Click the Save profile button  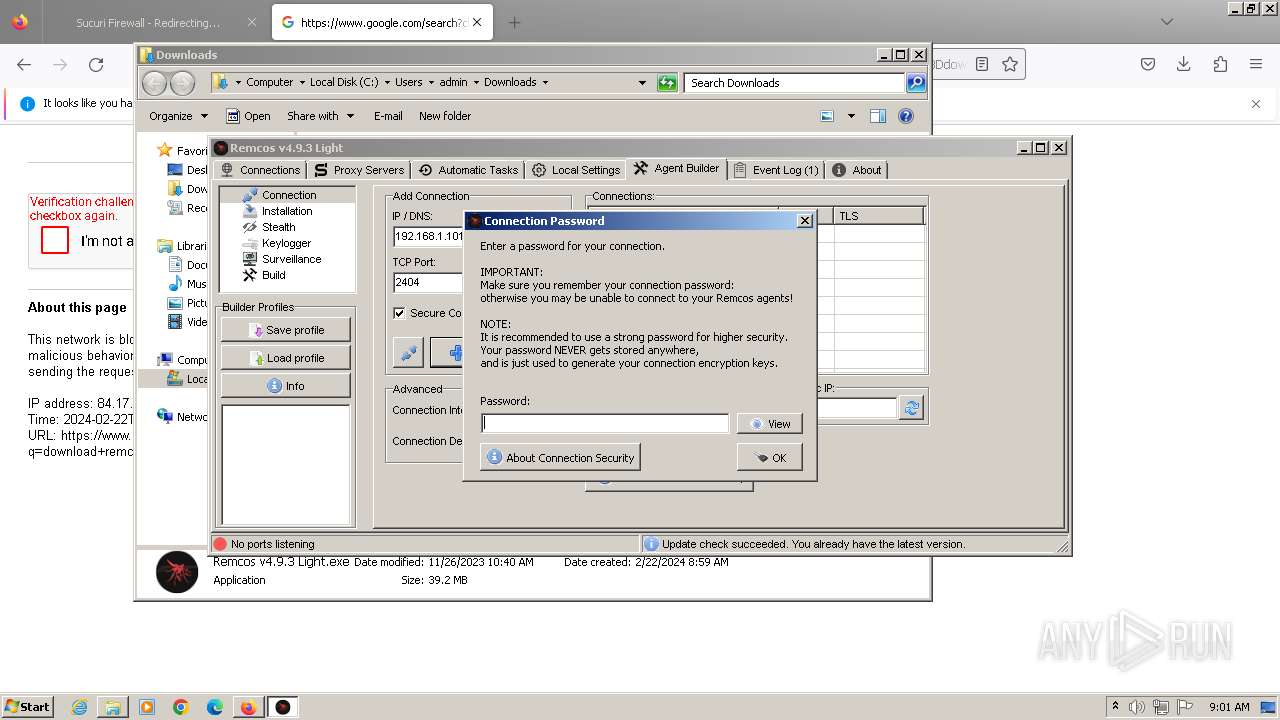tap(286, 330)
